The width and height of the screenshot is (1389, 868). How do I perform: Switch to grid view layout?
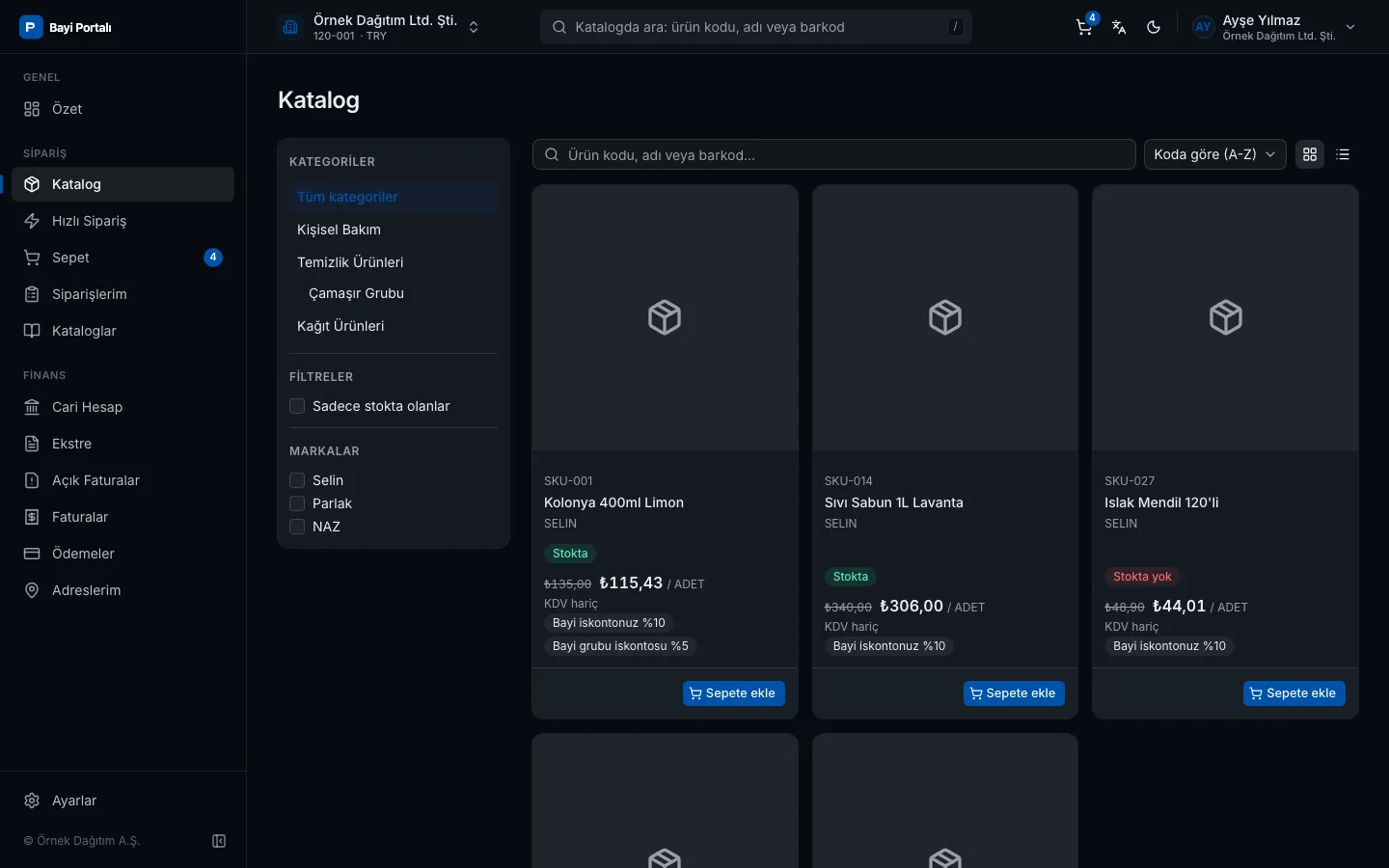1310,154
